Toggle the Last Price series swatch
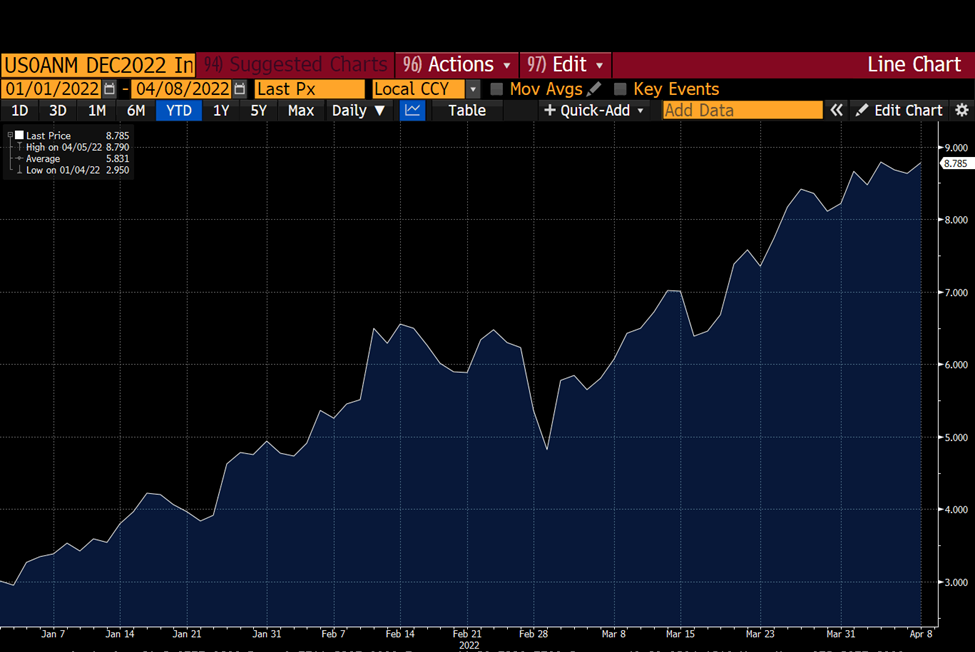Viewport: 975px width, 652px height. [x=19, y=135]
